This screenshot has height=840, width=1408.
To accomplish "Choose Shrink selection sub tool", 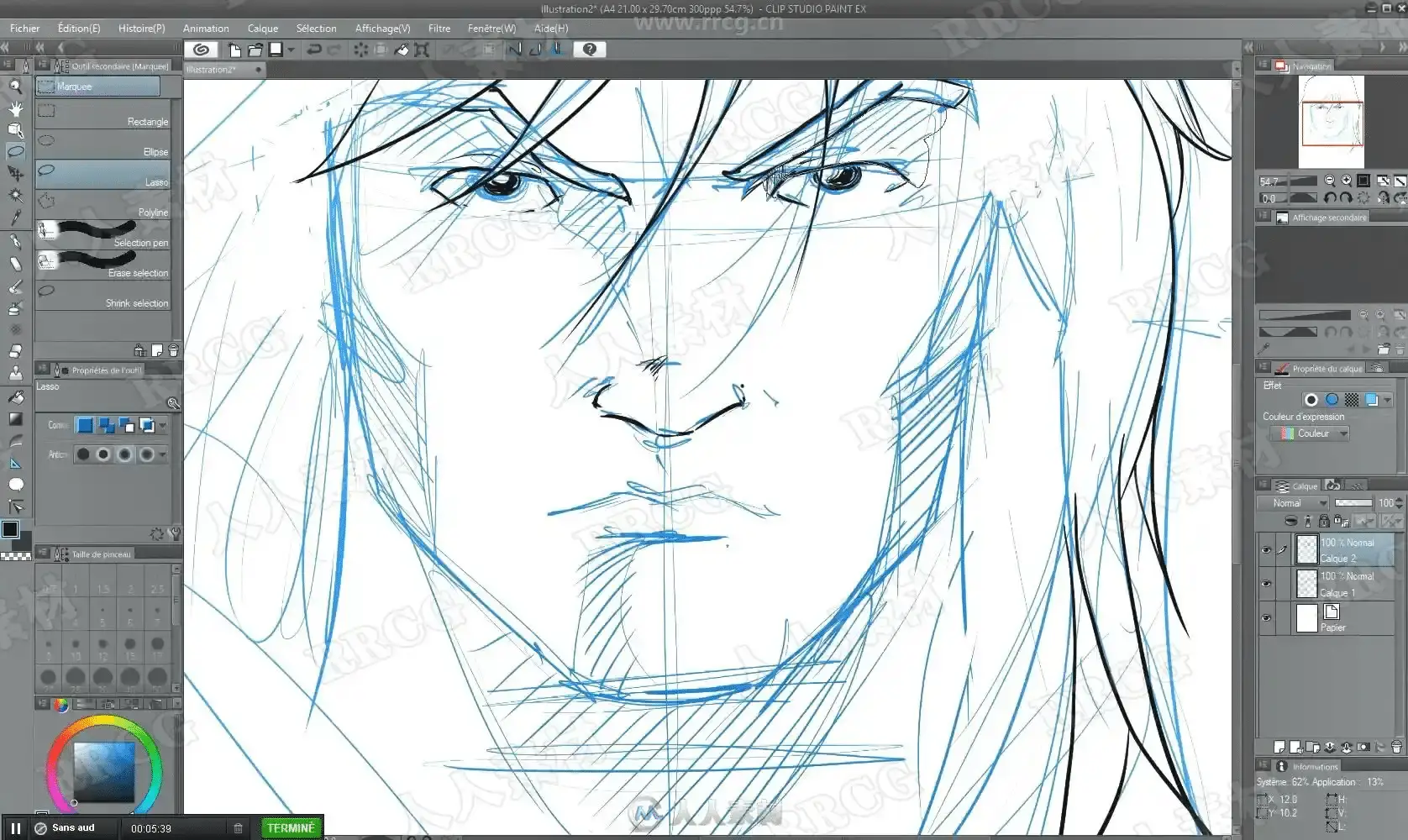I will [103, 297].
